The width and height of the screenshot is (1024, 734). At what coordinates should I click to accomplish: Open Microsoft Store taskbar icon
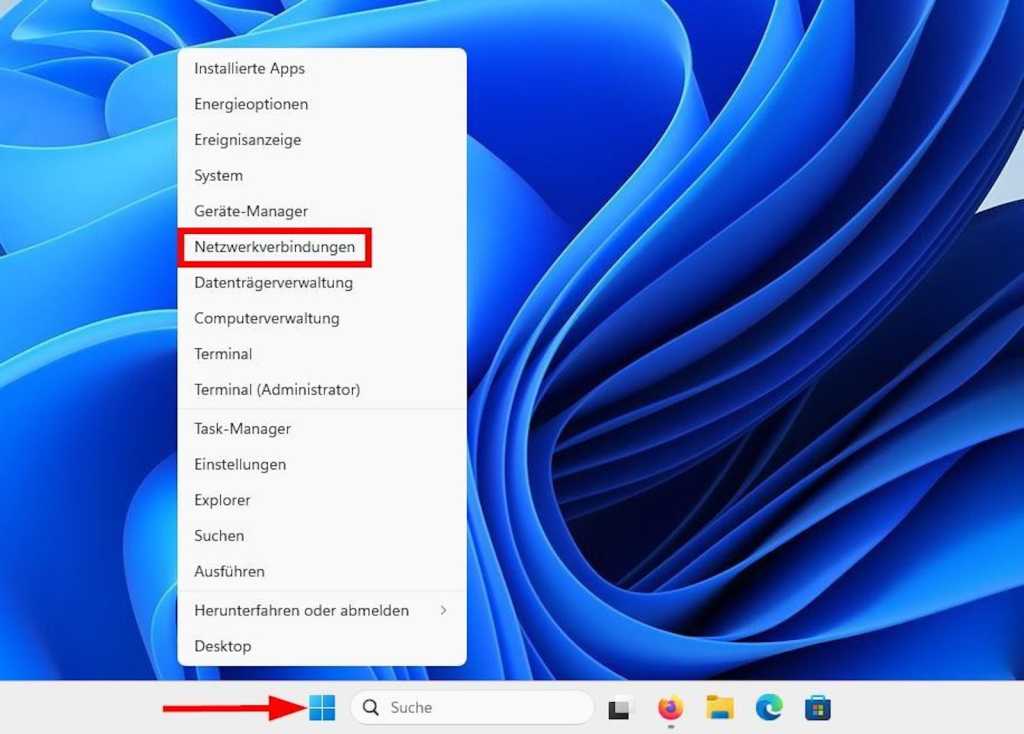(x=818, y=708)
